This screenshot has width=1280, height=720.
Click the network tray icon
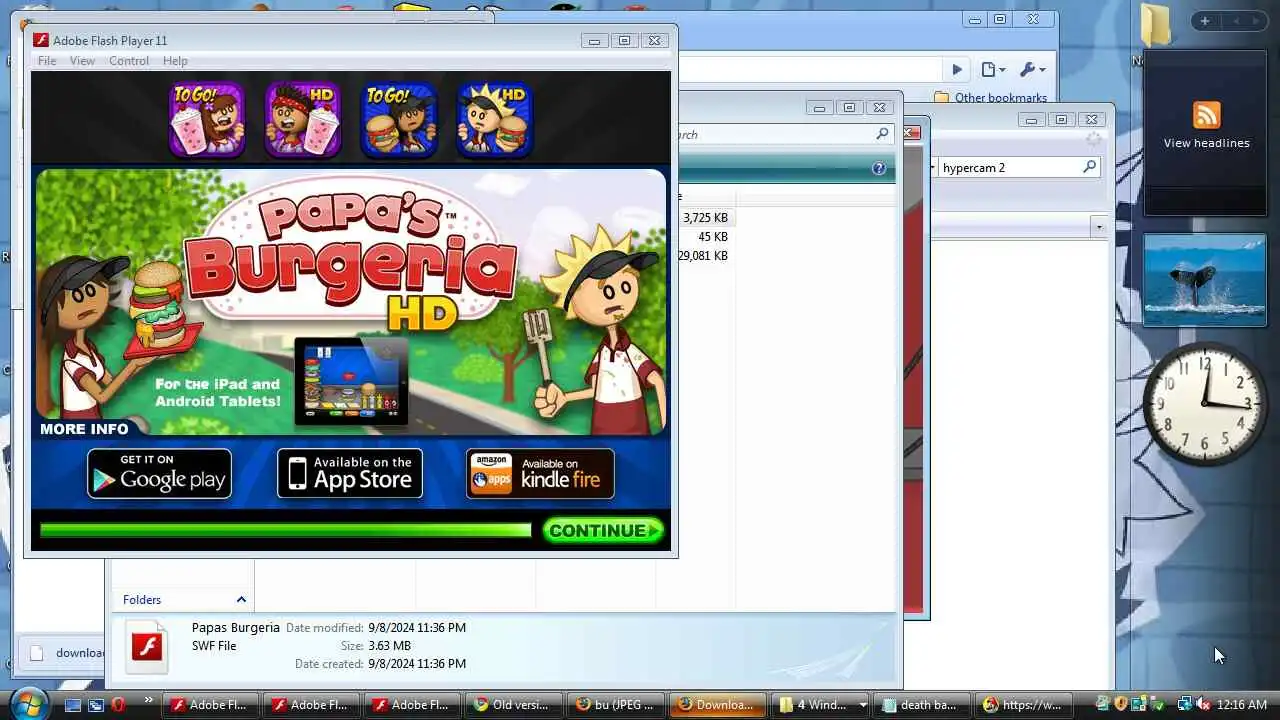click(x=1185, y=705)
